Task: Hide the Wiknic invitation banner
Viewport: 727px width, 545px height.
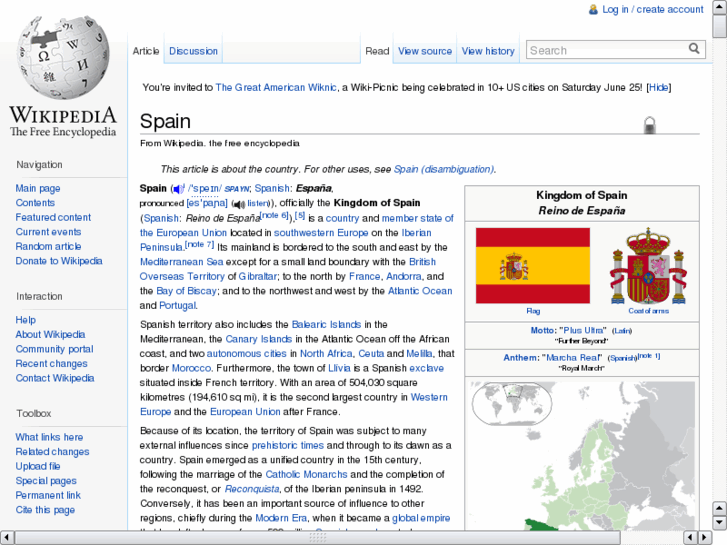Action: tap(658, 87)
